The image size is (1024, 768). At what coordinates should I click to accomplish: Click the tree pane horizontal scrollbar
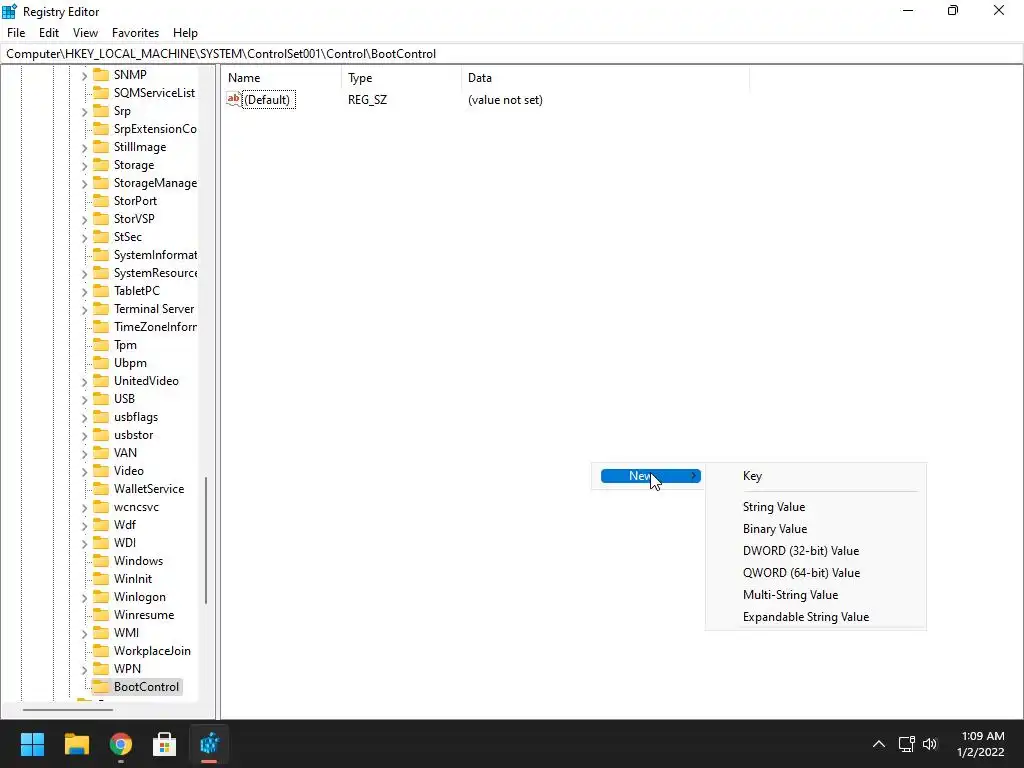click(68, 709)
